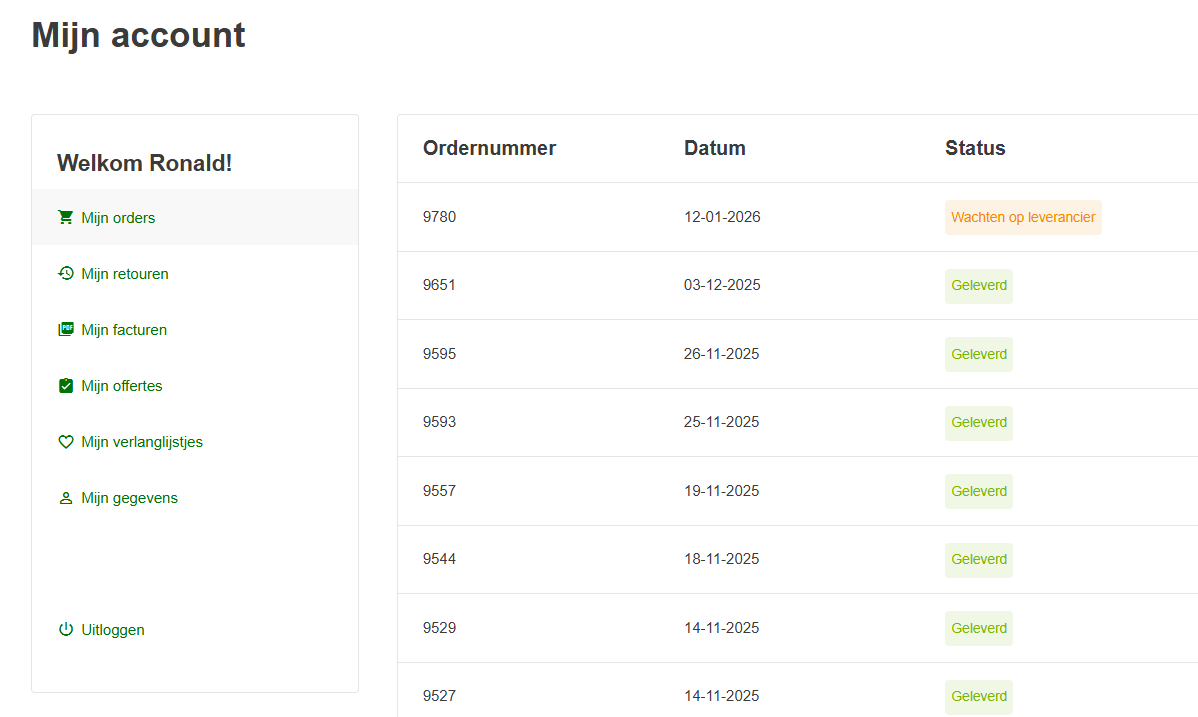Click the PDF icon beside Mijn facturen
Screen dimensions: 1198x717
pos(66,329)
